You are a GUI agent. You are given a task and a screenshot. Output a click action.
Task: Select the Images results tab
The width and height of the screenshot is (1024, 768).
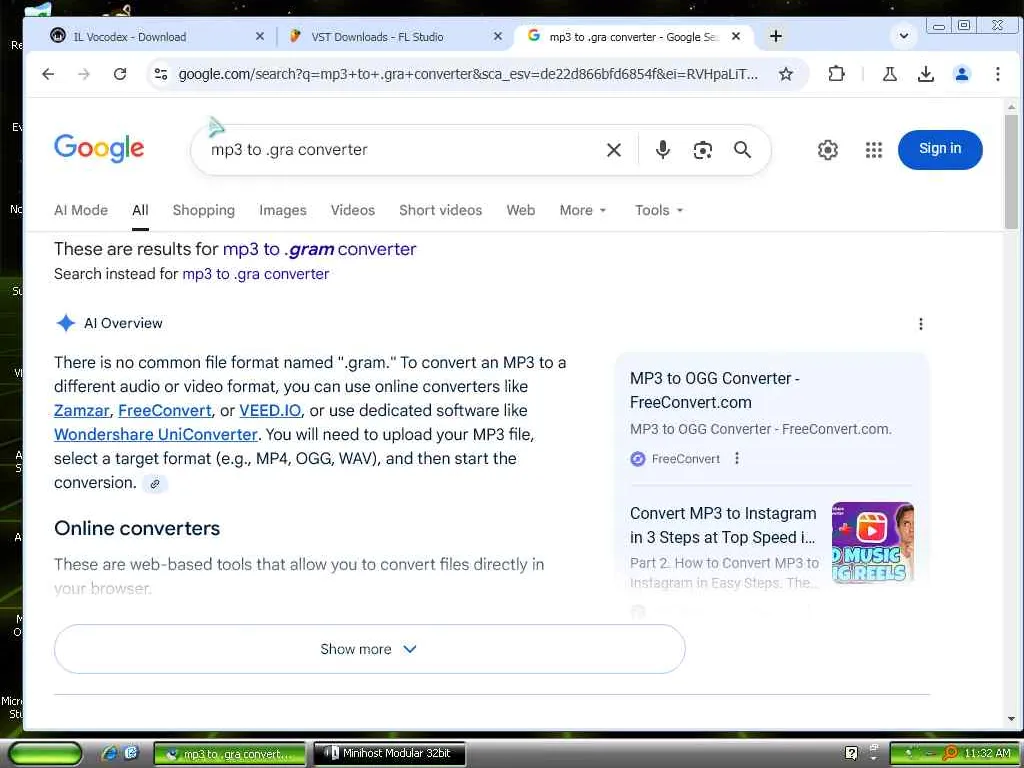pyautogui.click(x=282, y=210)
